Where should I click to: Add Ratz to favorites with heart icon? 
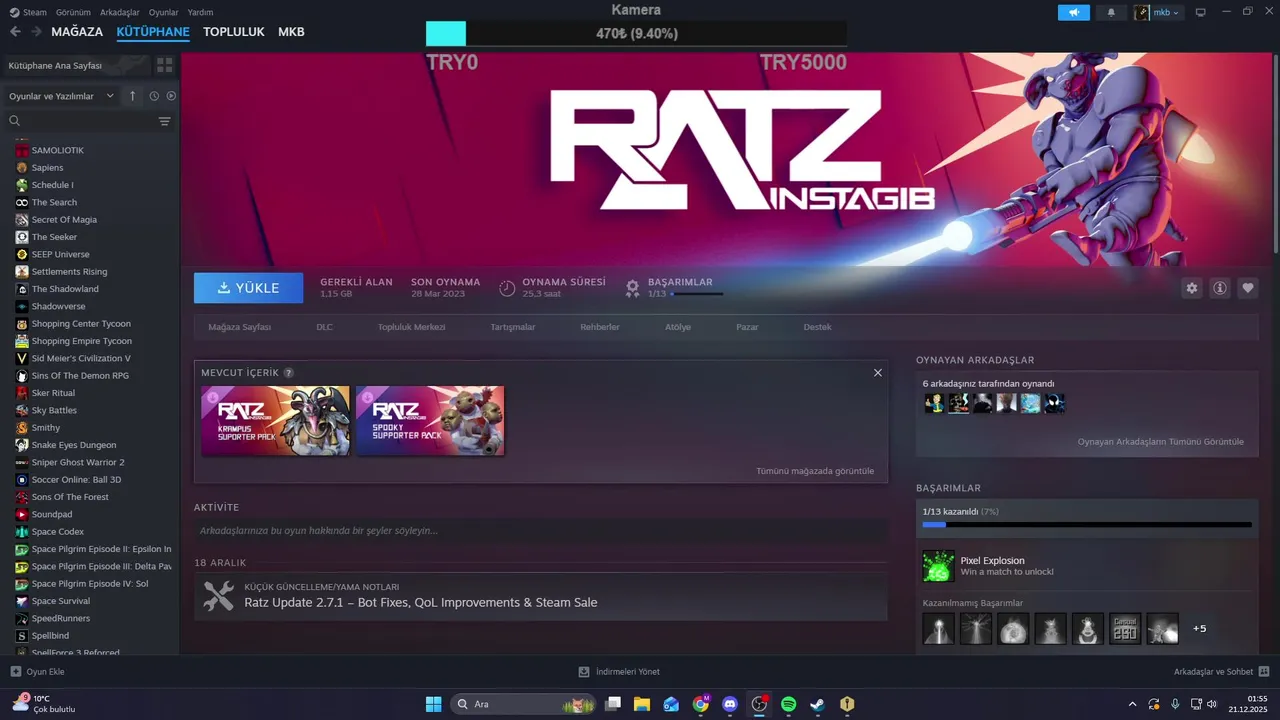1248,288
